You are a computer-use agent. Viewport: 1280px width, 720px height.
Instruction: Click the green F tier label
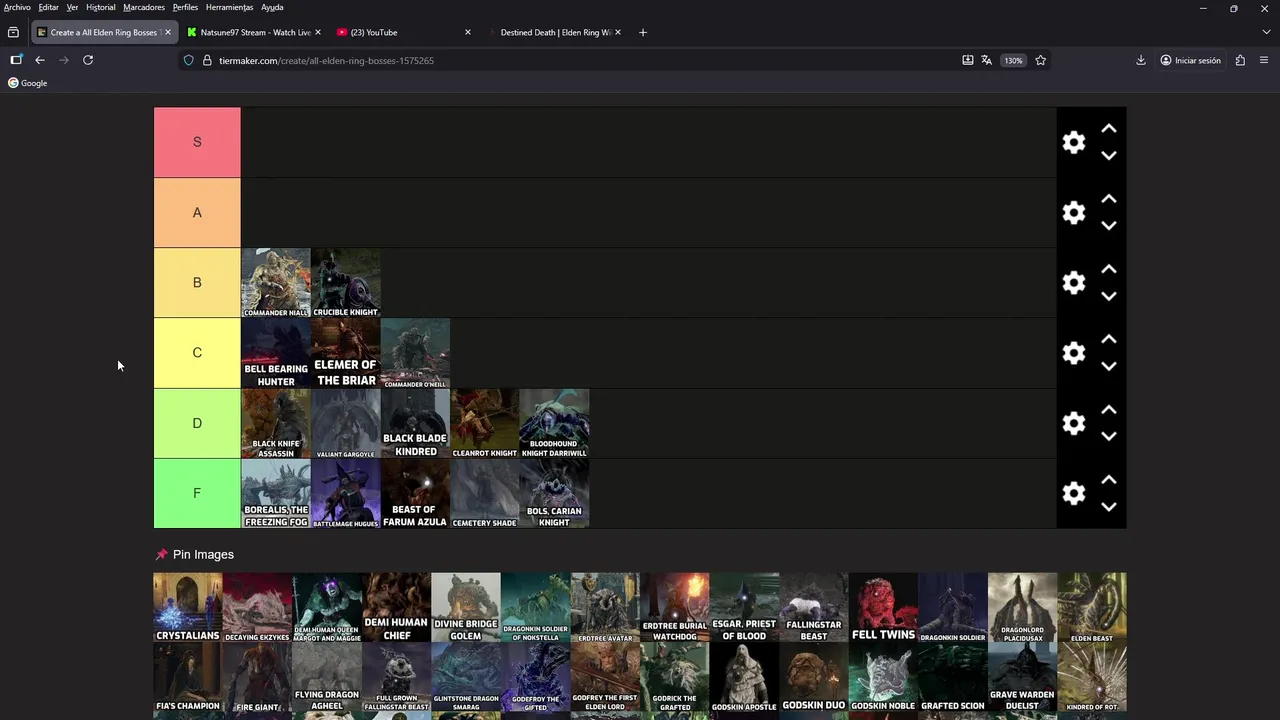[197, 493]
